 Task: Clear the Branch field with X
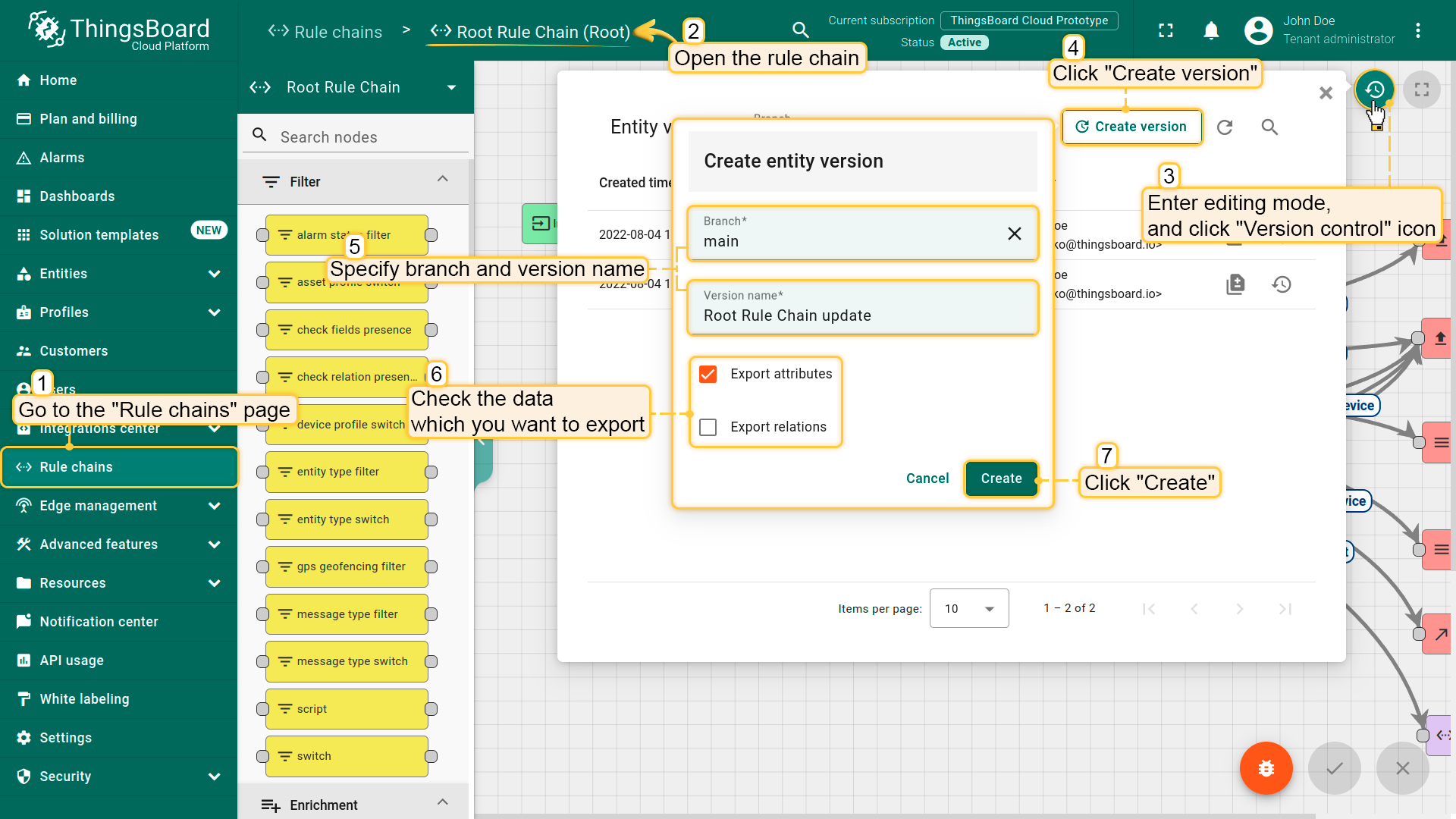coord(1014,234)
